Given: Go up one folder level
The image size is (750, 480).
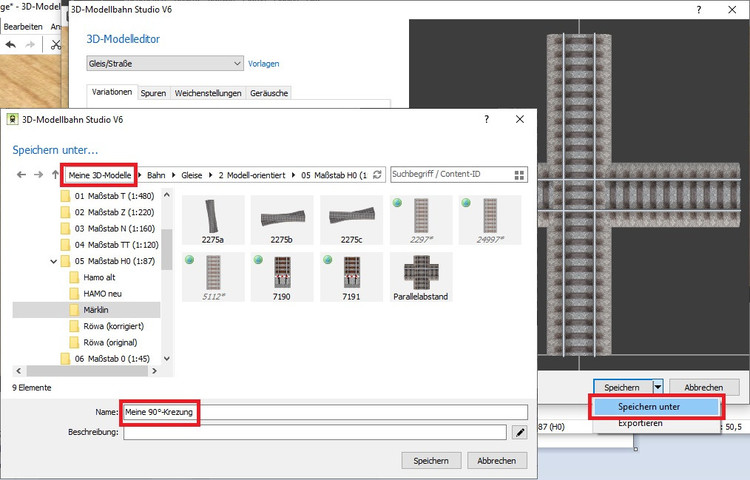Looking at the screenshot, I should (55, 175).
